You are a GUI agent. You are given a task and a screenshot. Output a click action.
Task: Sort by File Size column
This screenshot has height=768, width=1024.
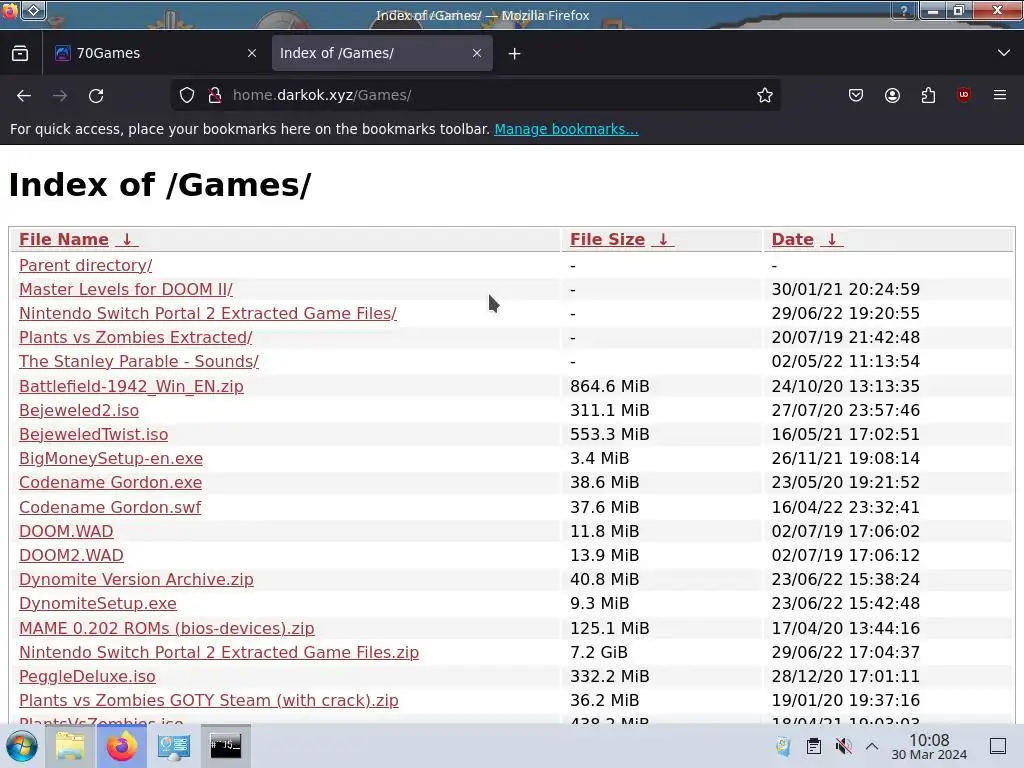coord(607,240)
